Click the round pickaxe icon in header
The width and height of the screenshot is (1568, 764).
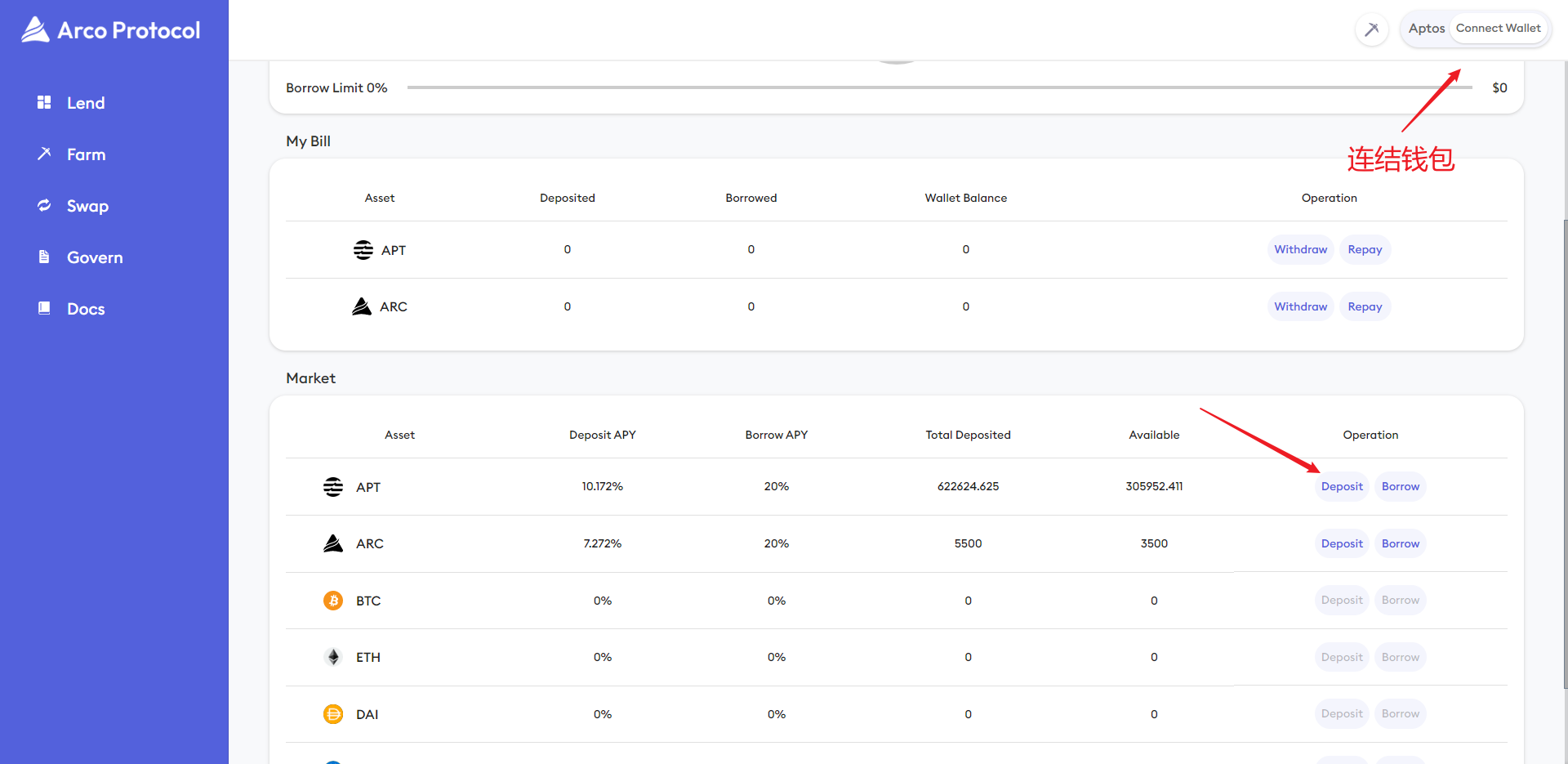1372,29
